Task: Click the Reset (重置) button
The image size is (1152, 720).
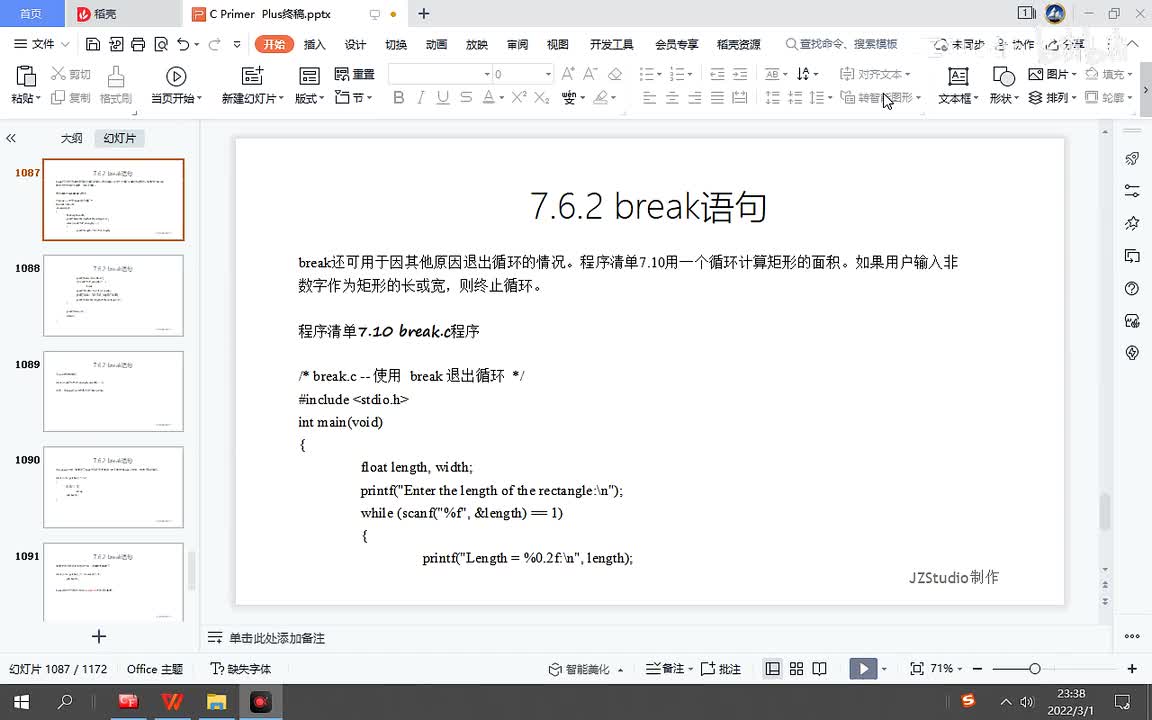Action: click(354, 73)
